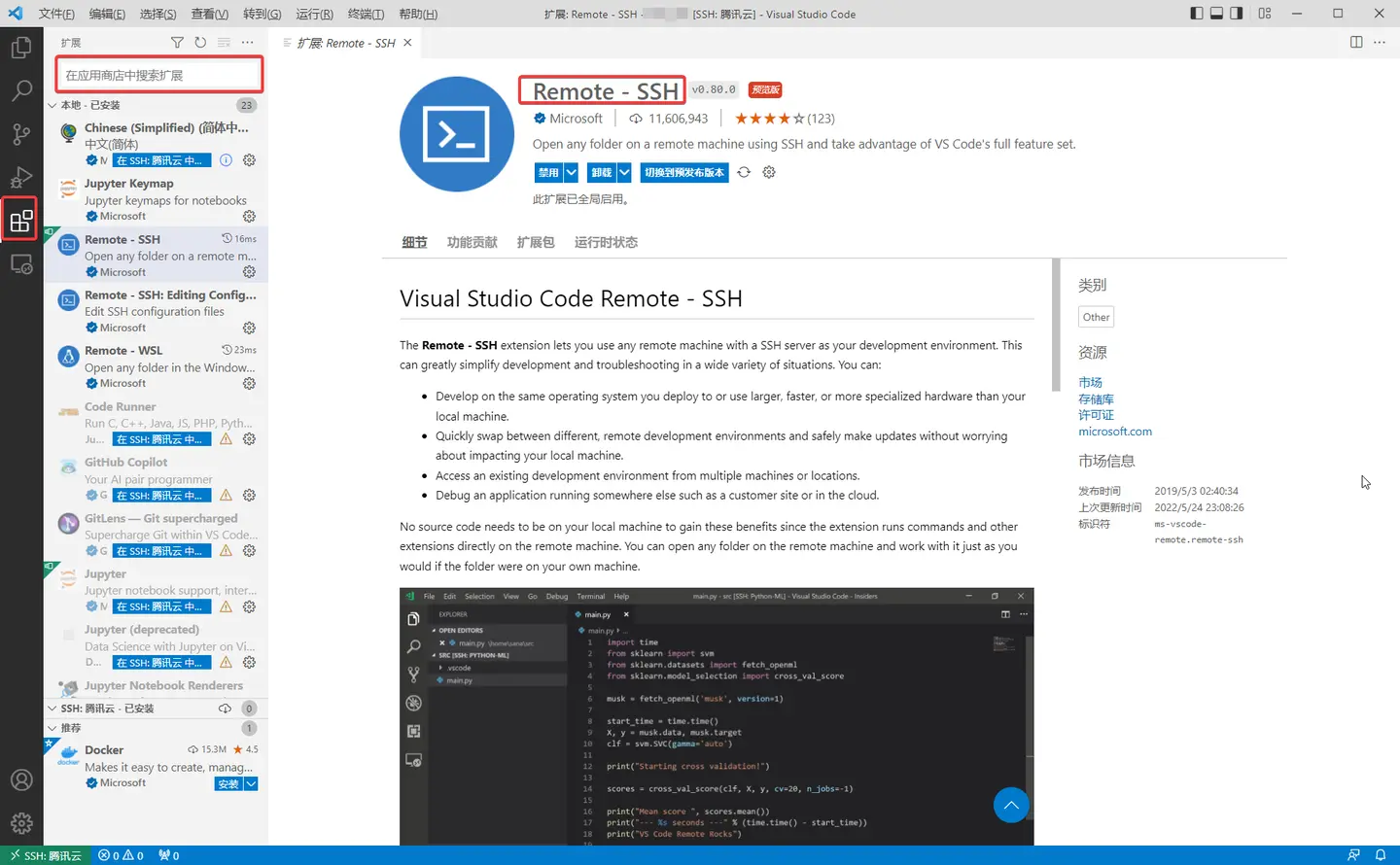Click the split editor icon top right
The height and width of the screenshot is (865, 1400).
click(1356, 42)
